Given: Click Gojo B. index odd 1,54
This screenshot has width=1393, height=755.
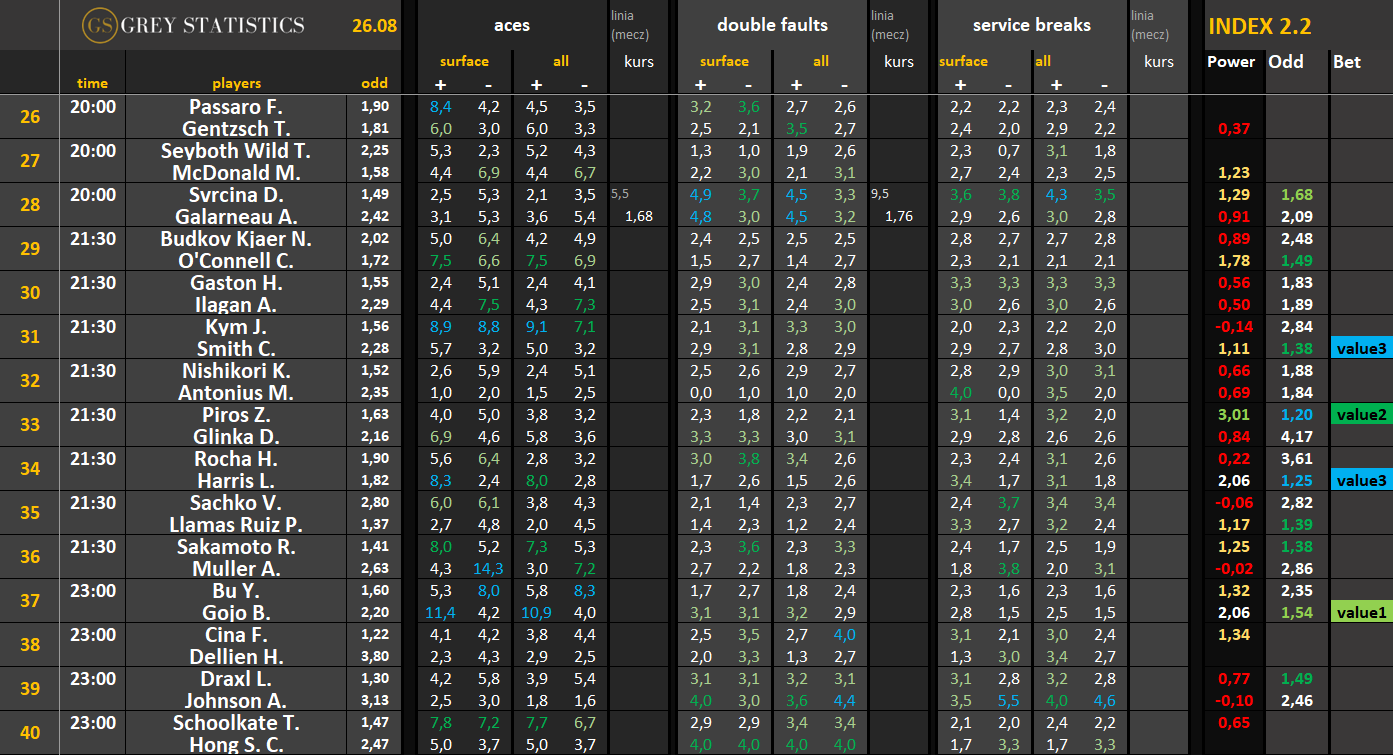Looking at the screenshot, I should [1297, 612].
